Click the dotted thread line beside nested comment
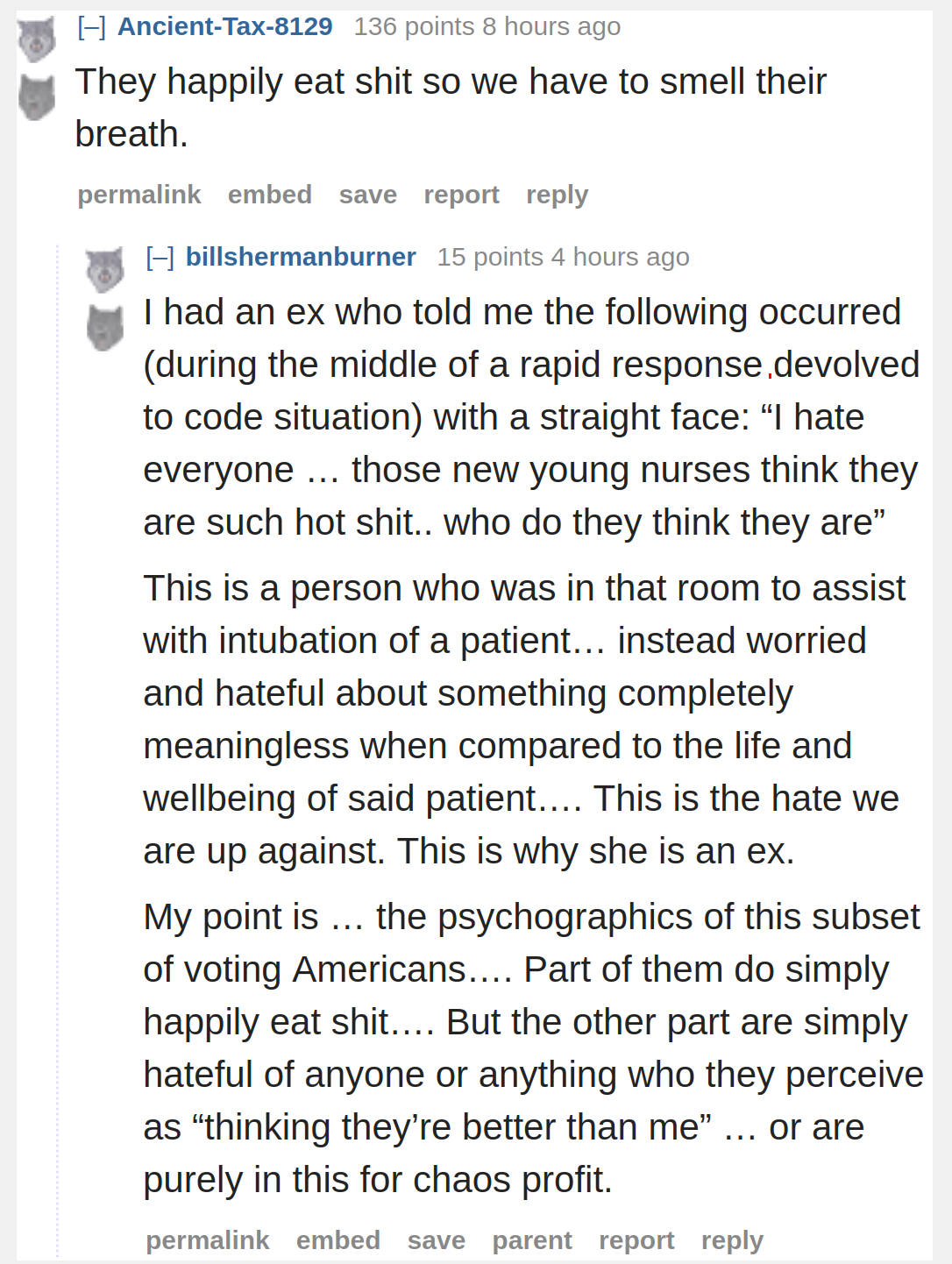952x1264 pixels. (58, 754)
